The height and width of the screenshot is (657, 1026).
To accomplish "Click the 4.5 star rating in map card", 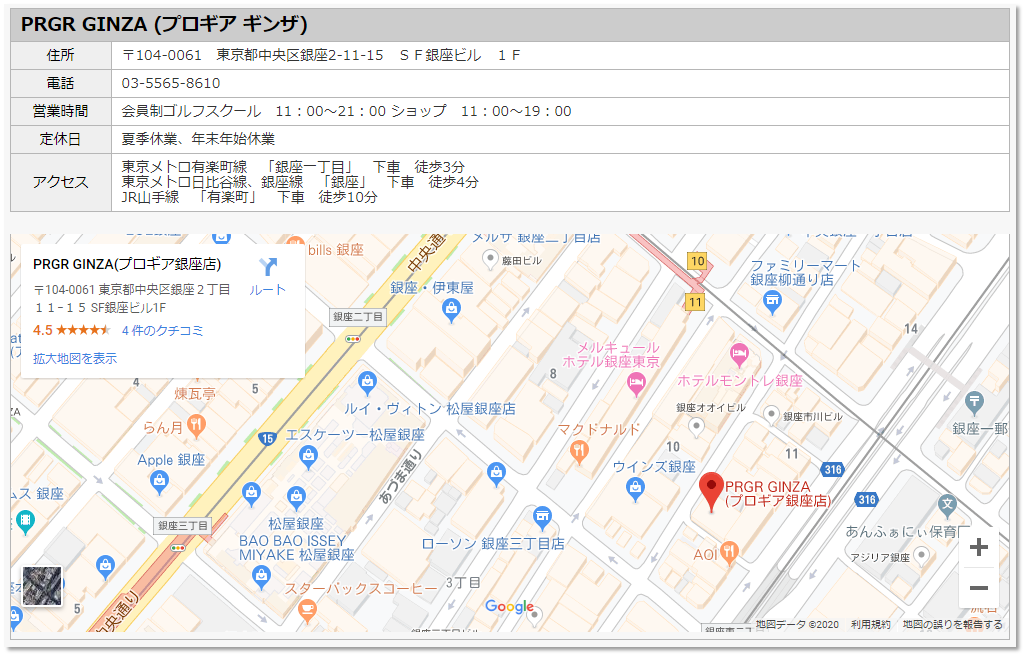I will click(x=71, y=330).
